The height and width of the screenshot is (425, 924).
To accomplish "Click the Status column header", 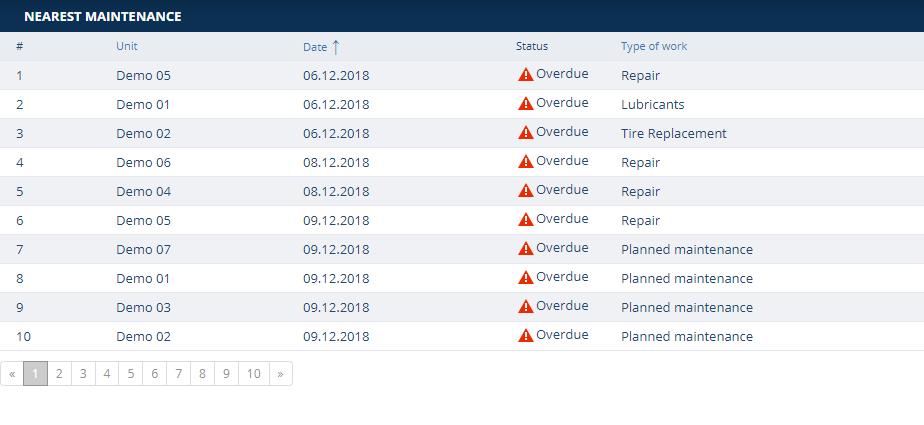I will pyautogui.click(x=532, y=46).
